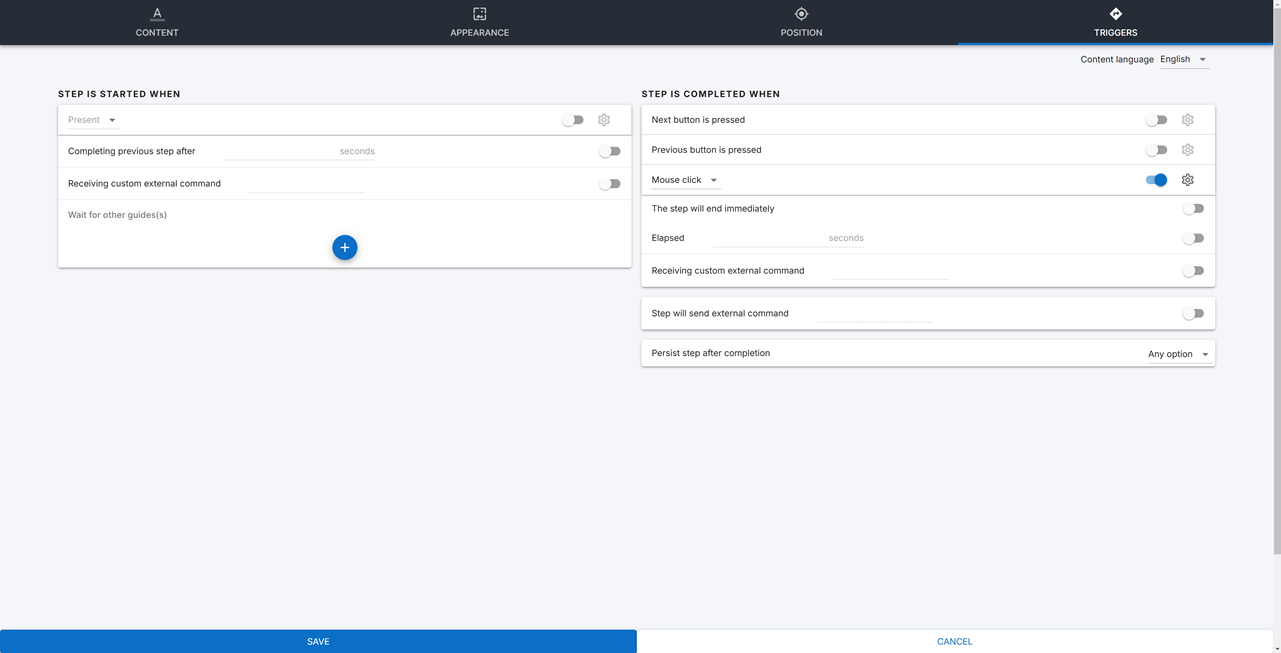
Task: Click the Triggers diamond icon
Action: point(1116,14)
